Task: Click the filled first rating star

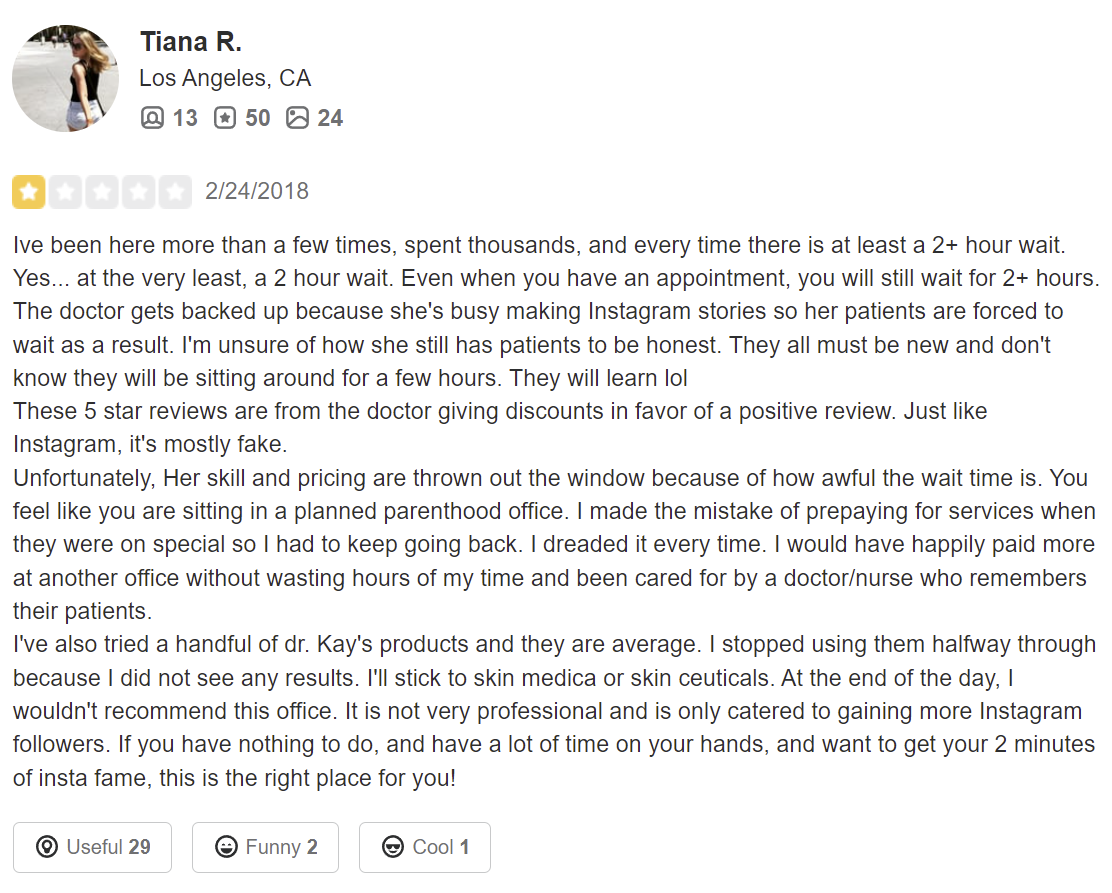Action: pos(28,192)
